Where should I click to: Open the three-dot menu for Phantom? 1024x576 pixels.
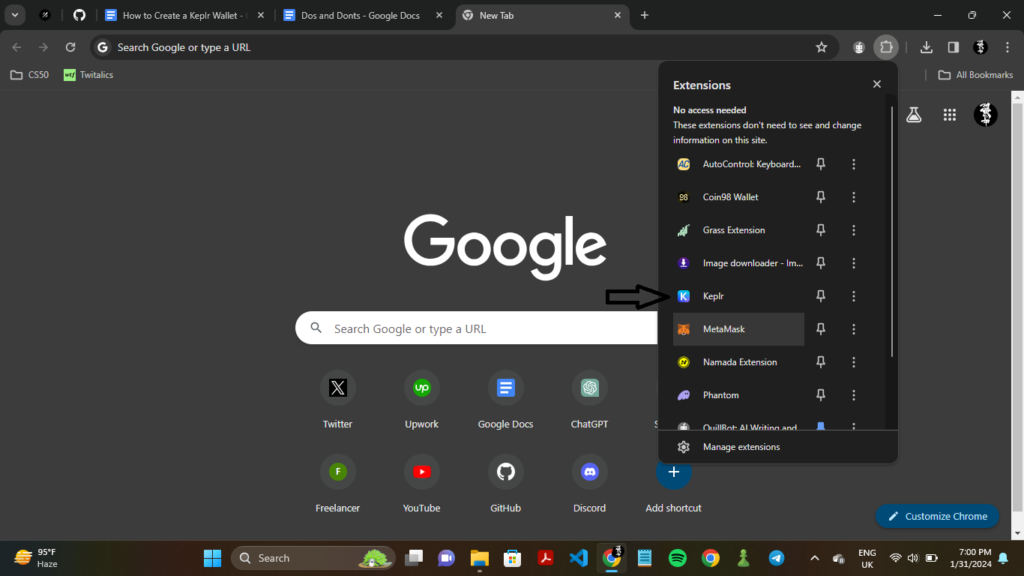853,394
